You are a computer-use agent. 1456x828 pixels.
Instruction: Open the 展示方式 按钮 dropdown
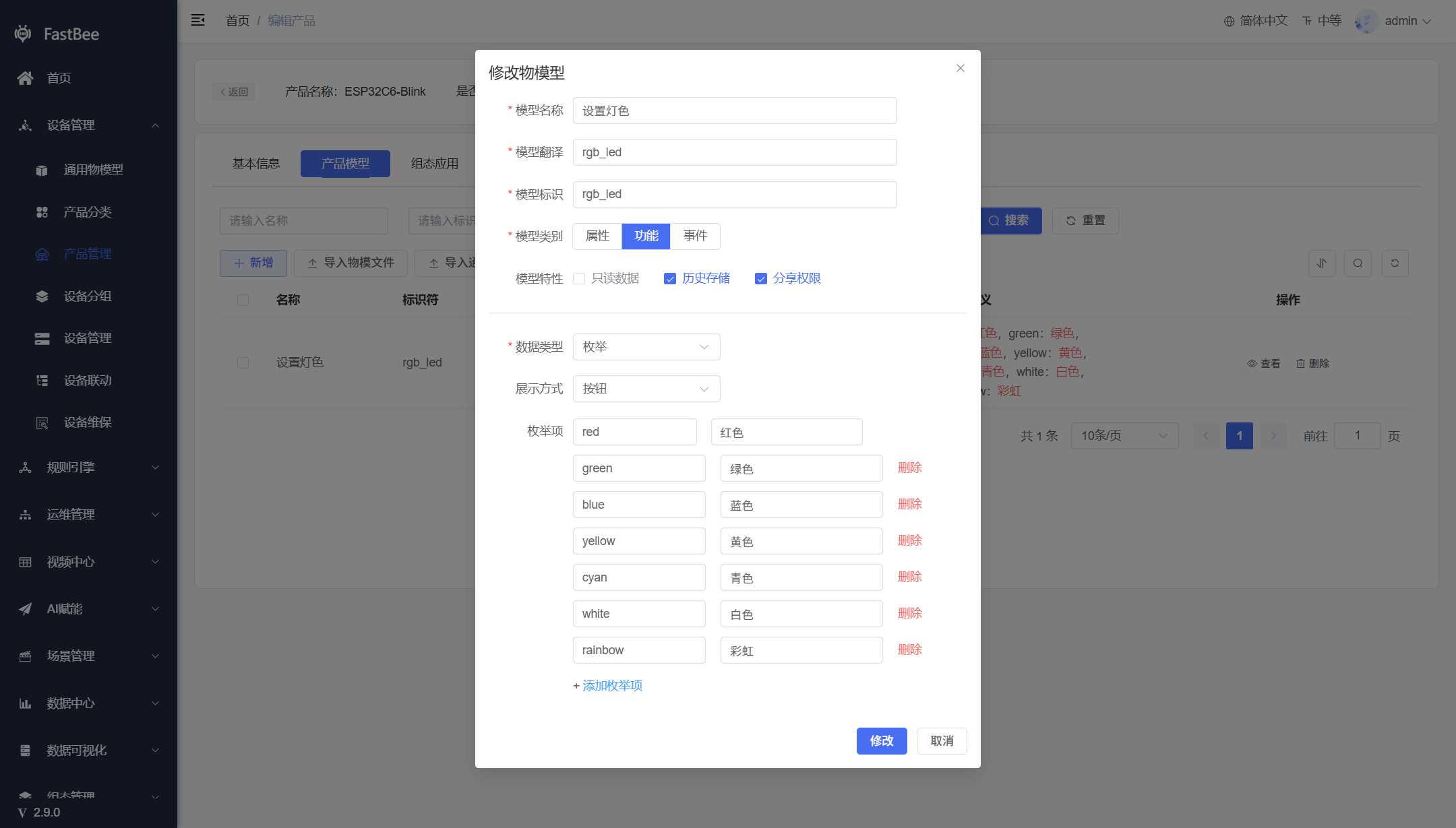[646, 389]
